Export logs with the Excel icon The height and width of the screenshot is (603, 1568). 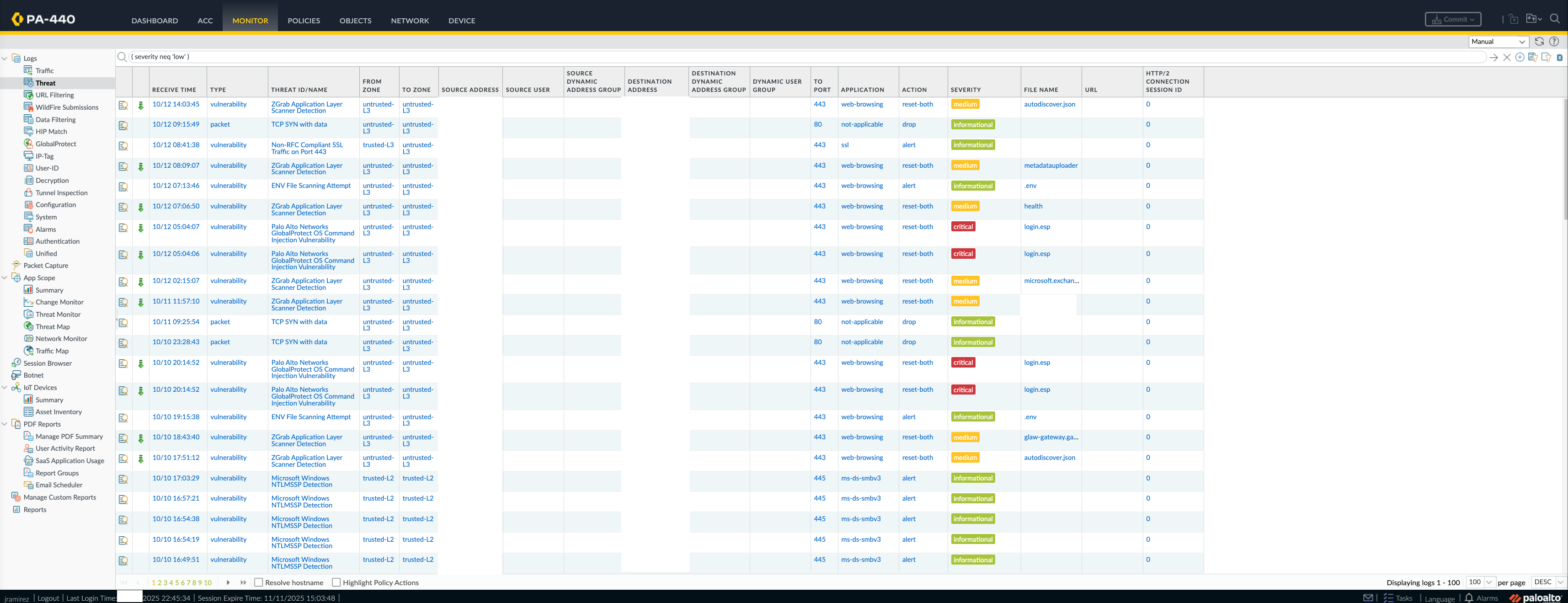point(1559,57)
